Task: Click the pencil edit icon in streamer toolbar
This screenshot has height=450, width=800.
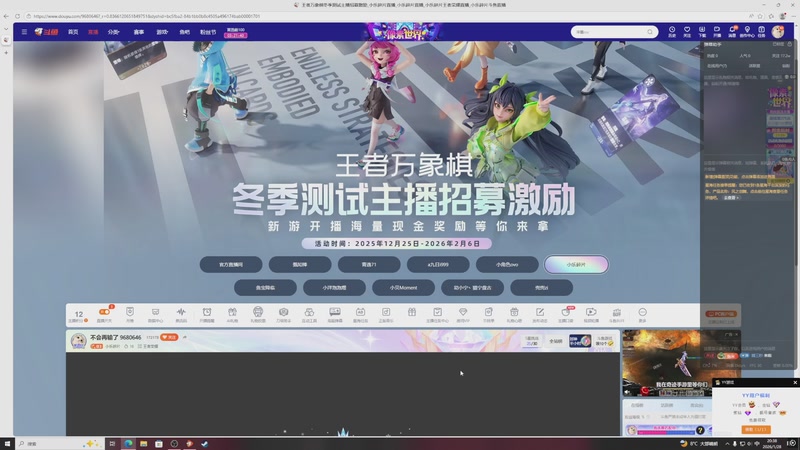Action: pyautogui.click(x=540, y=314)
